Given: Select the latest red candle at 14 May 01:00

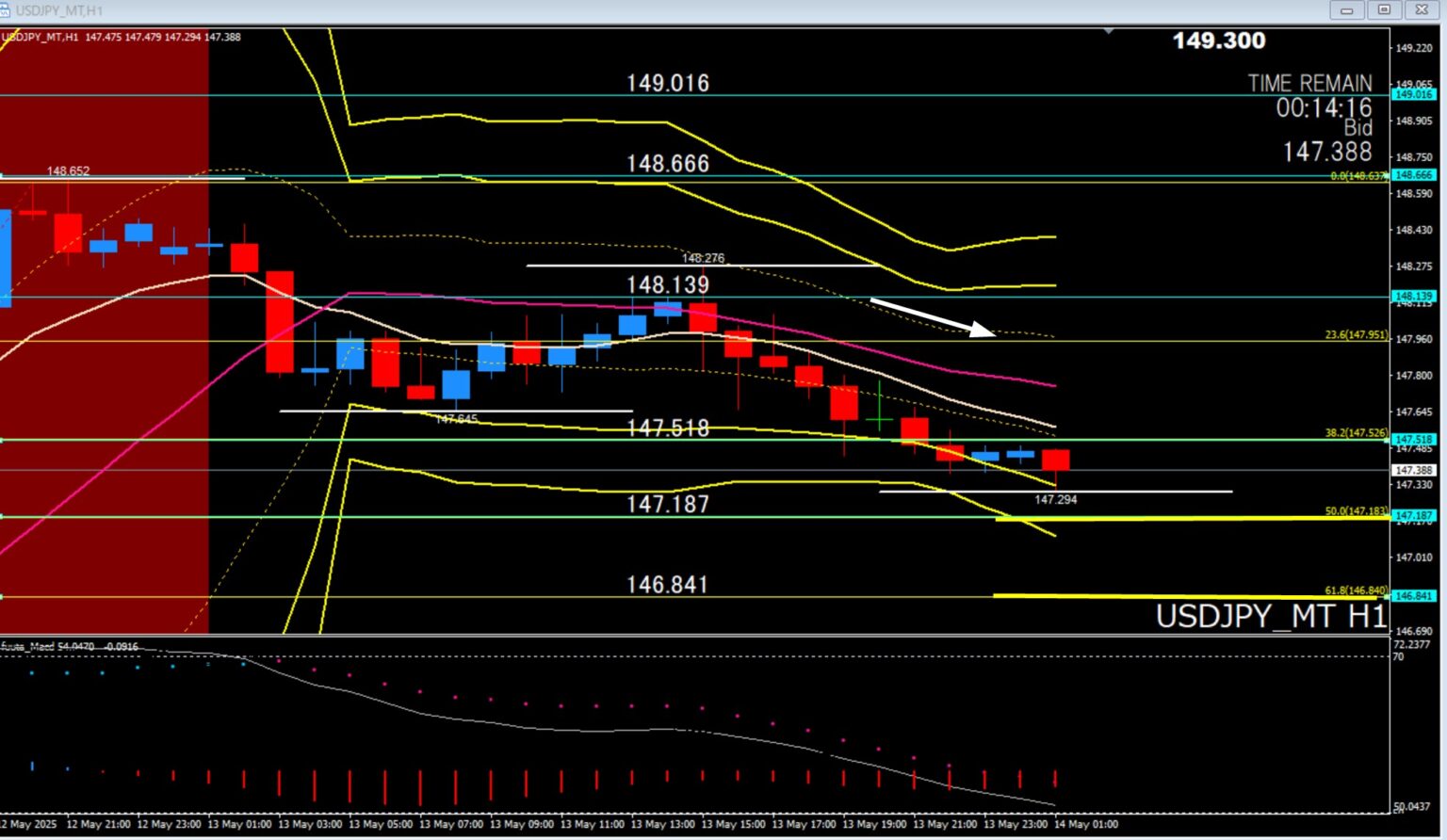Looking at the screenshot, I should click(x=1055, y=460).
